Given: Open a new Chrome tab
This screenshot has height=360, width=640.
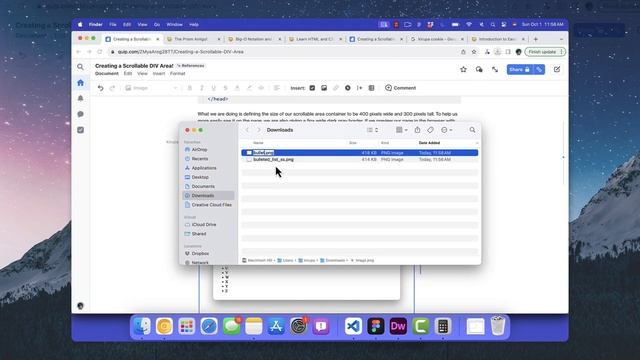Looking at the screenshot, I should [x=536, y=39].
